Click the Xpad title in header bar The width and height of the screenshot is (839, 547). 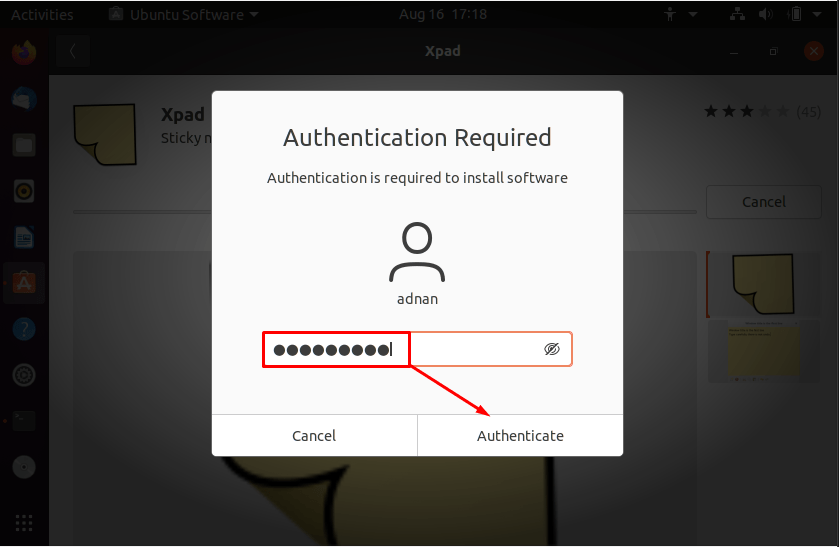(x=443, y=51)
